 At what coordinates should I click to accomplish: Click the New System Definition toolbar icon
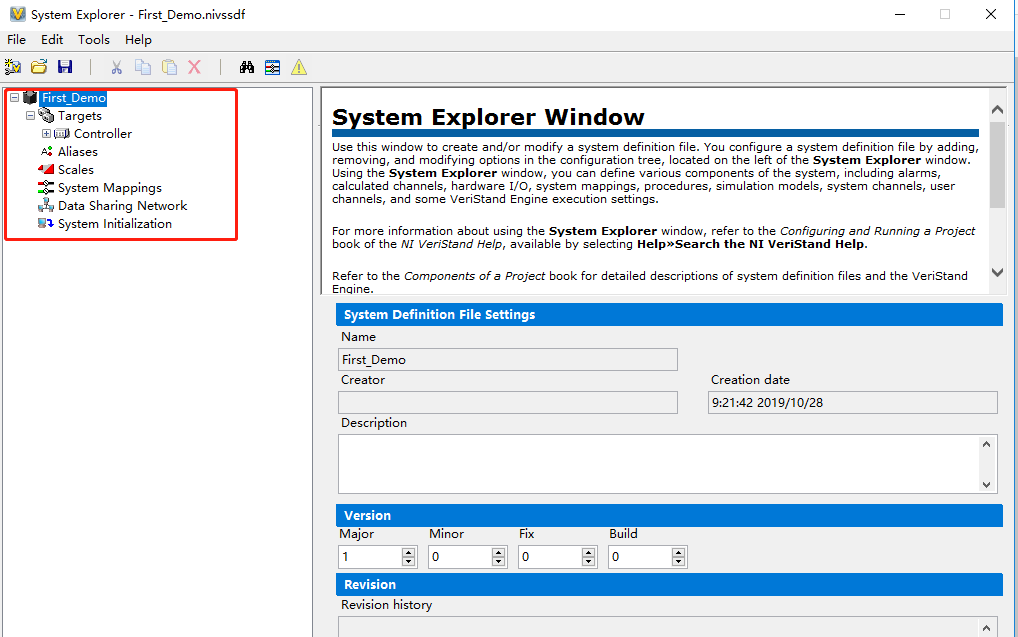coord(12,67)
